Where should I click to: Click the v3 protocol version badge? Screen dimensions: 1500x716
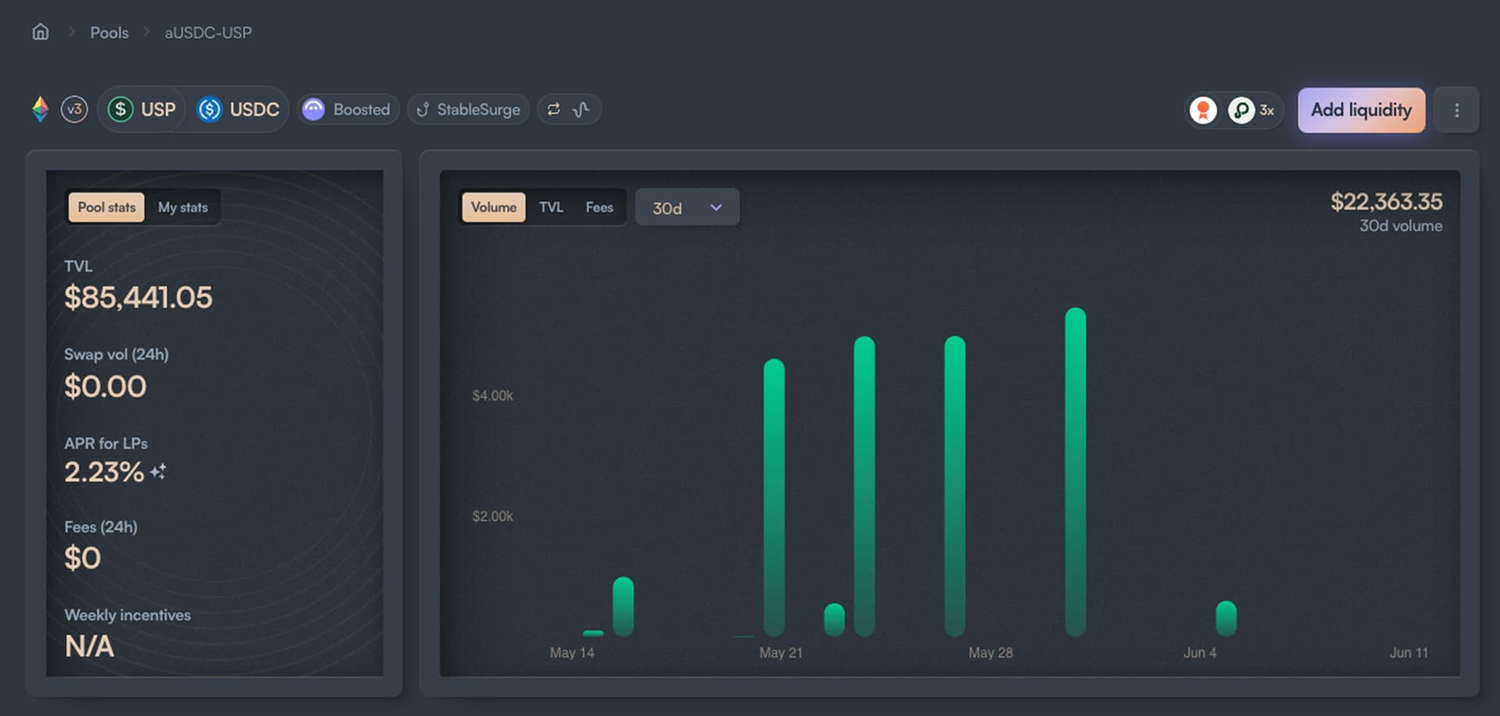coord(74,110)
